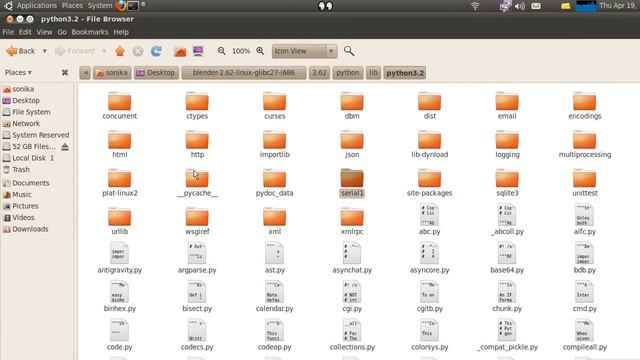This screenshot has width=640, height=360.
Task: Close the Places sidebar
Action: click(64, 73)
